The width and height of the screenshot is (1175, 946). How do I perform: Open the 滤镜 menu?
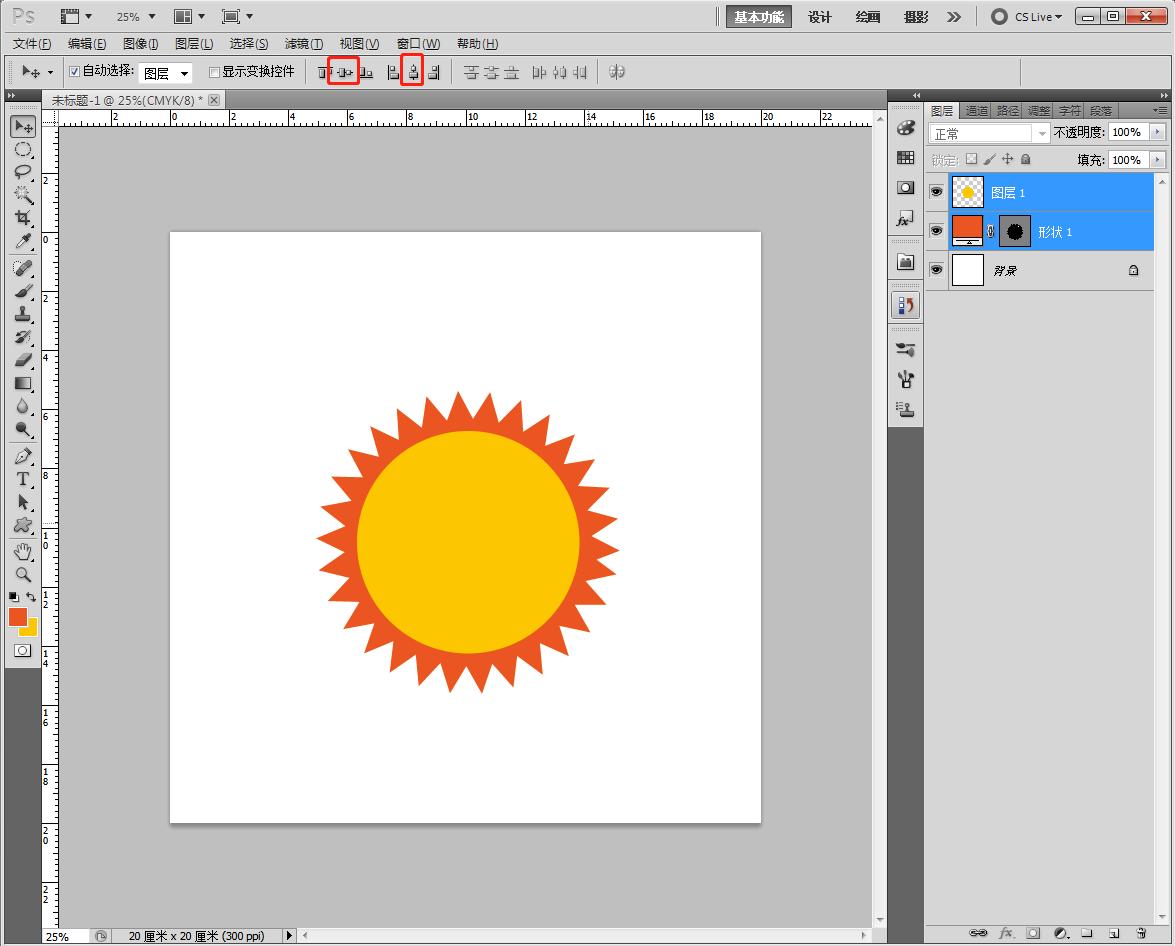pos(303,44)
